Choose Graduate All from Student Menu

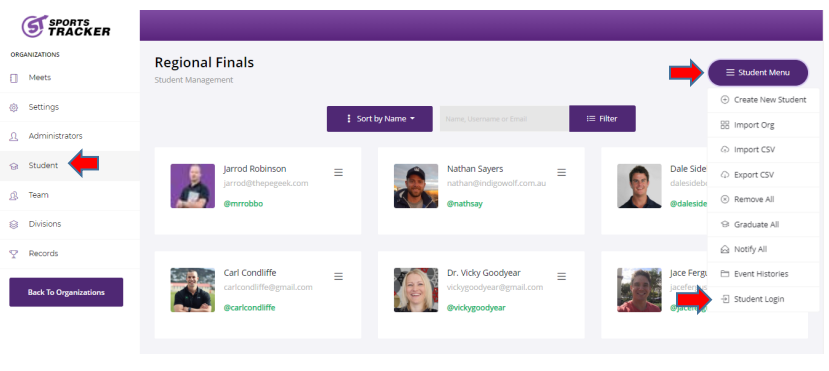click(x=763, y=225)
